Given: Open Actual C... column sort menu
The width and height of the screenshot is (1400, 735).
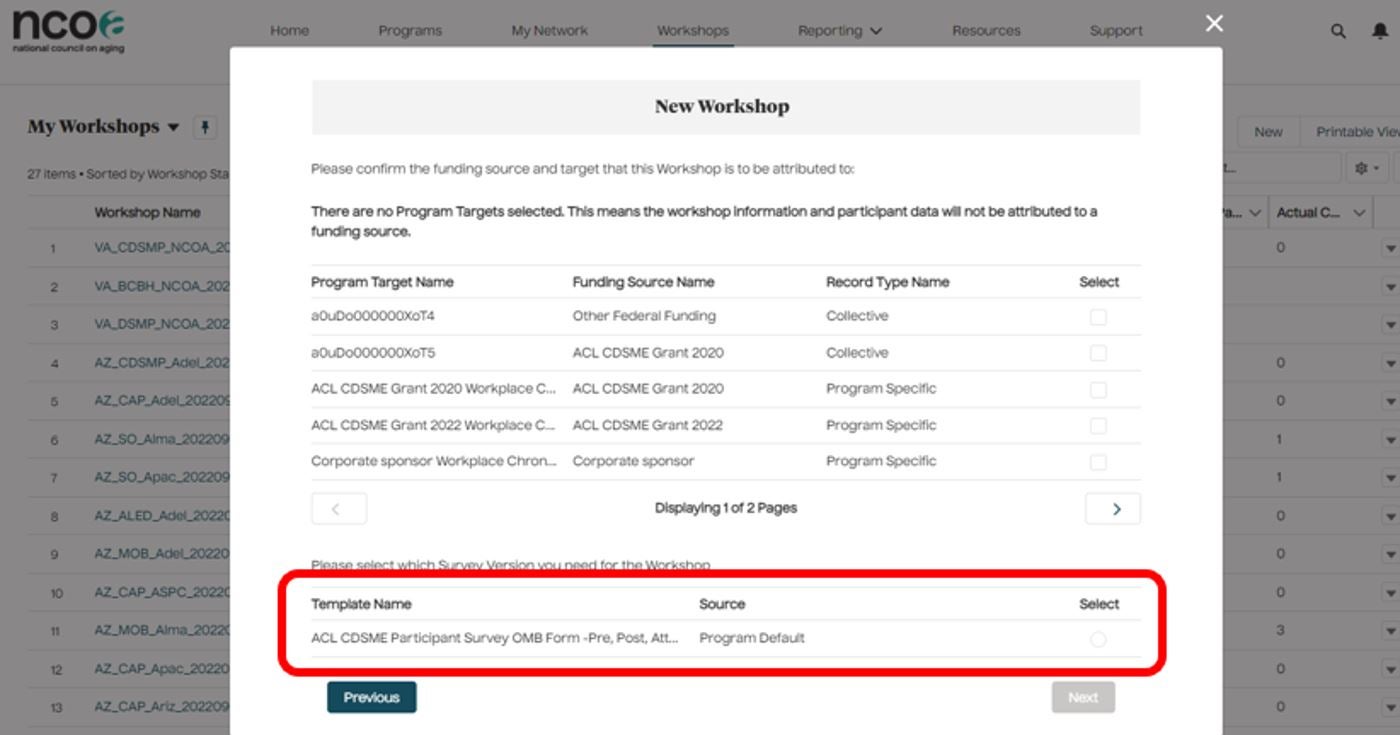Looking at the screenshot, I should [1359, 212].
